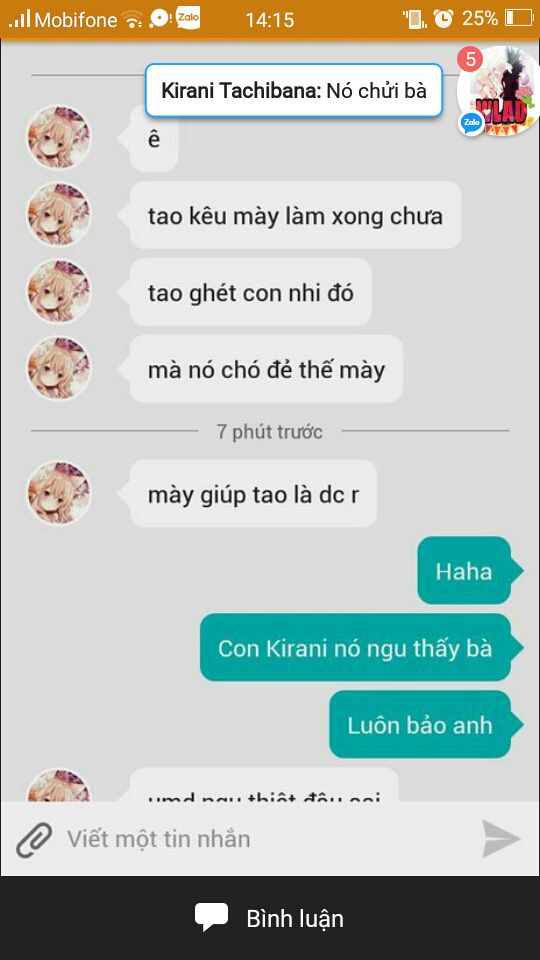Tap the 'tao ghét con nhi đó' message
Screen dimensions: 540x960
point(250,292)
